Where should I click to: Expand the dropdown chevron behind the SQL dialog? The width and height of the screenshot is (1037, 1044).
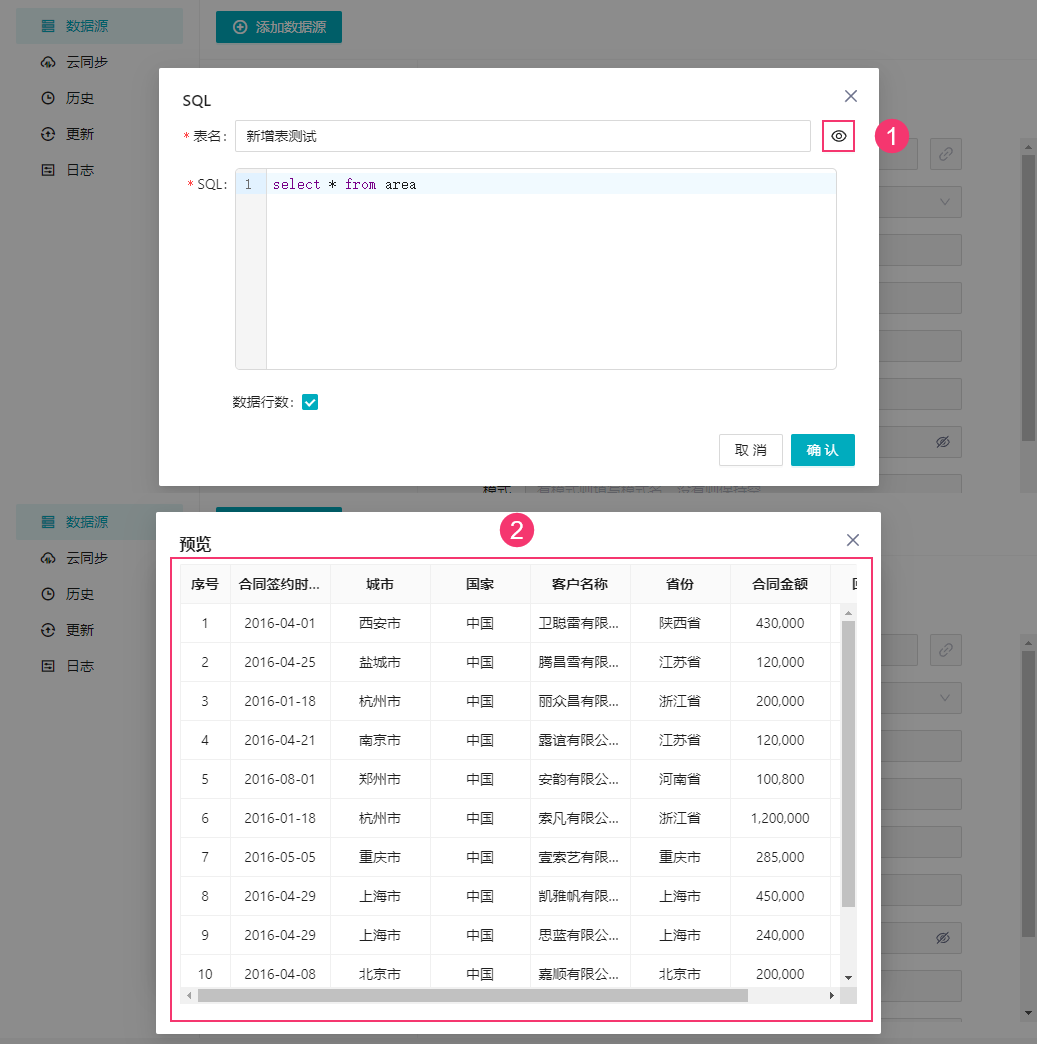tap(944, 202)
